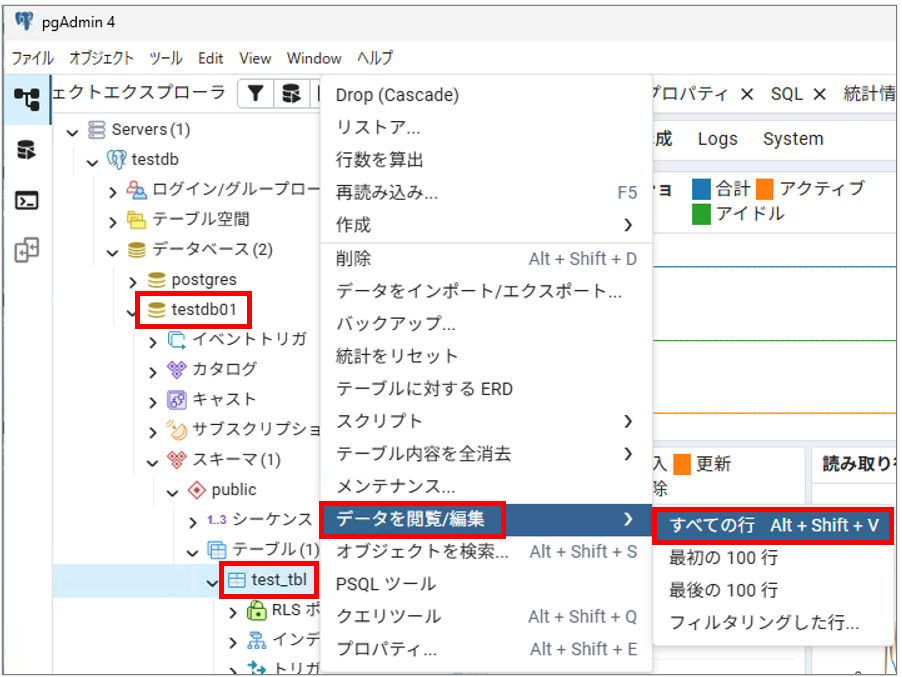
Task: Click the query tool database toolbar button
Action: coord(291,93)
